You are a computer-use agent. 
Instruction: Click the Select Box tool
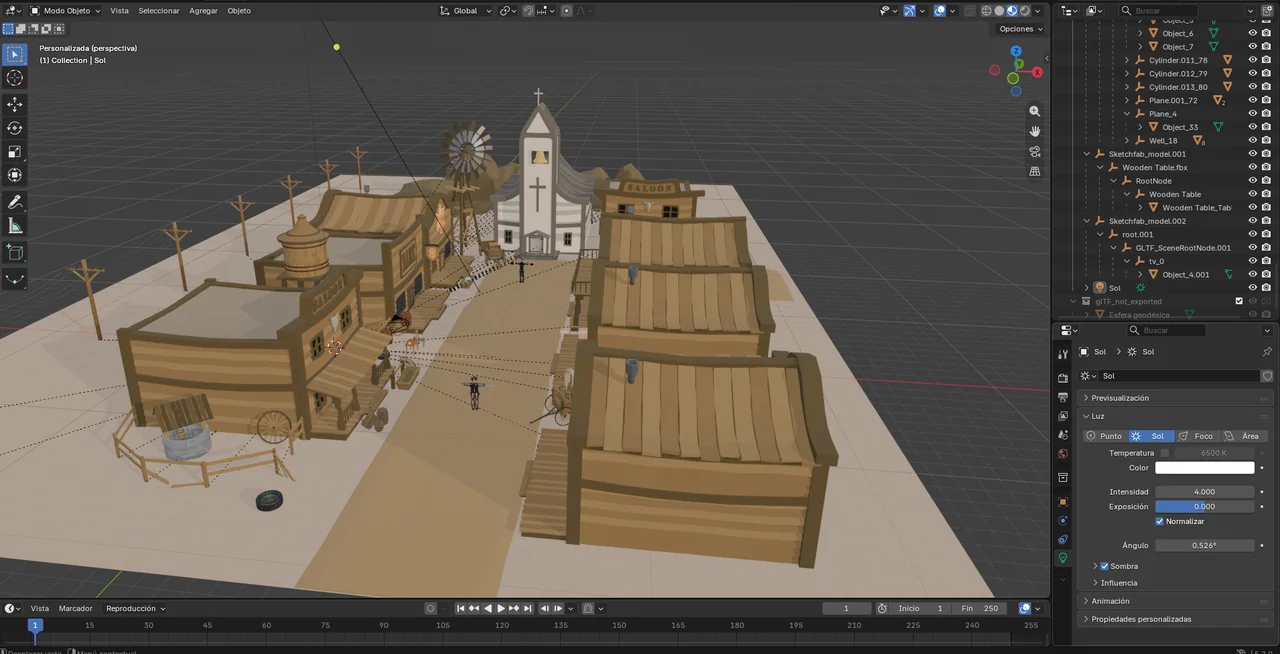pyautogui.click(x=15, y=54)
